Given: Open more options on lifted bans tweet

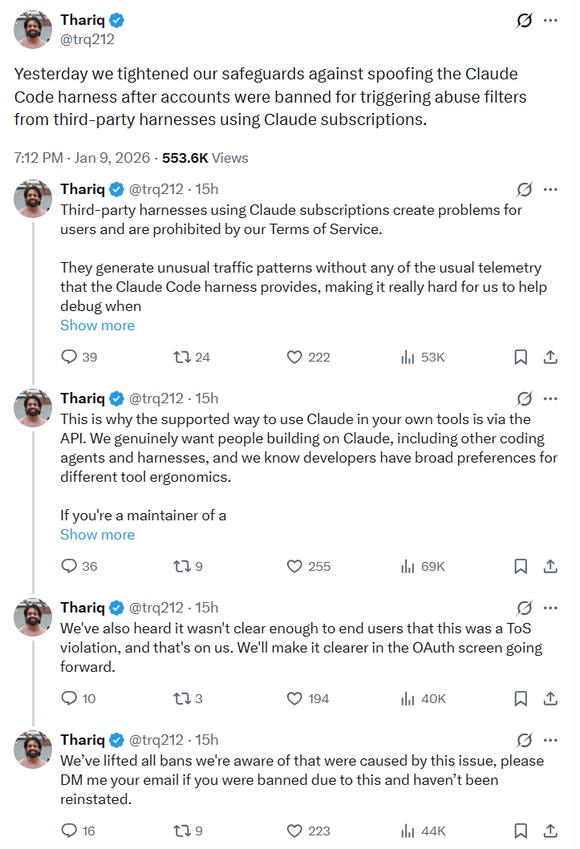Looking at the screenshot, I should 550,740.
